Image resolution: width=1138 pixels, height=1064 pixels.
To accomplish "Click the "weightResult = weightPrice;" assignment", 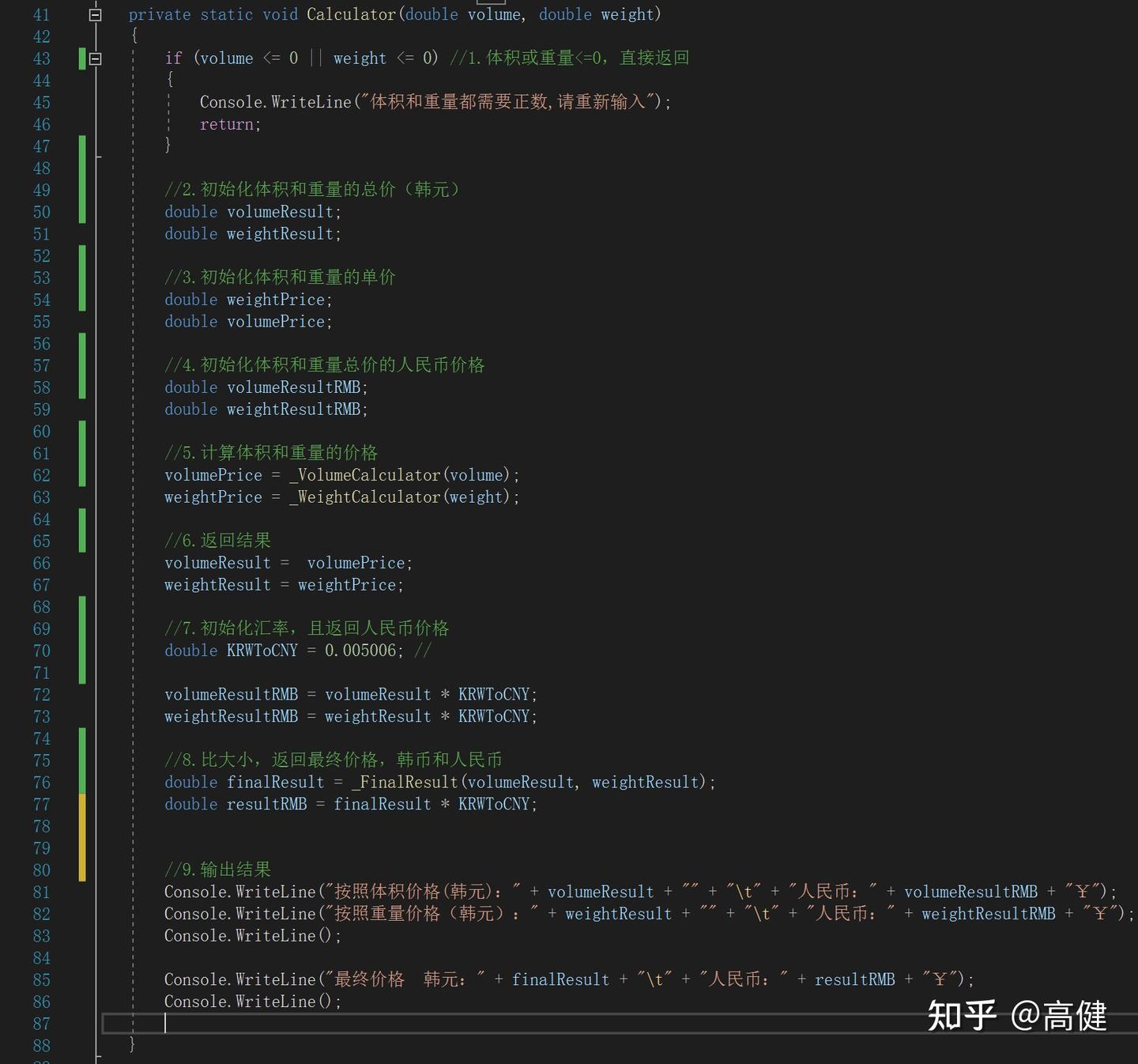I will click(284, 585).
